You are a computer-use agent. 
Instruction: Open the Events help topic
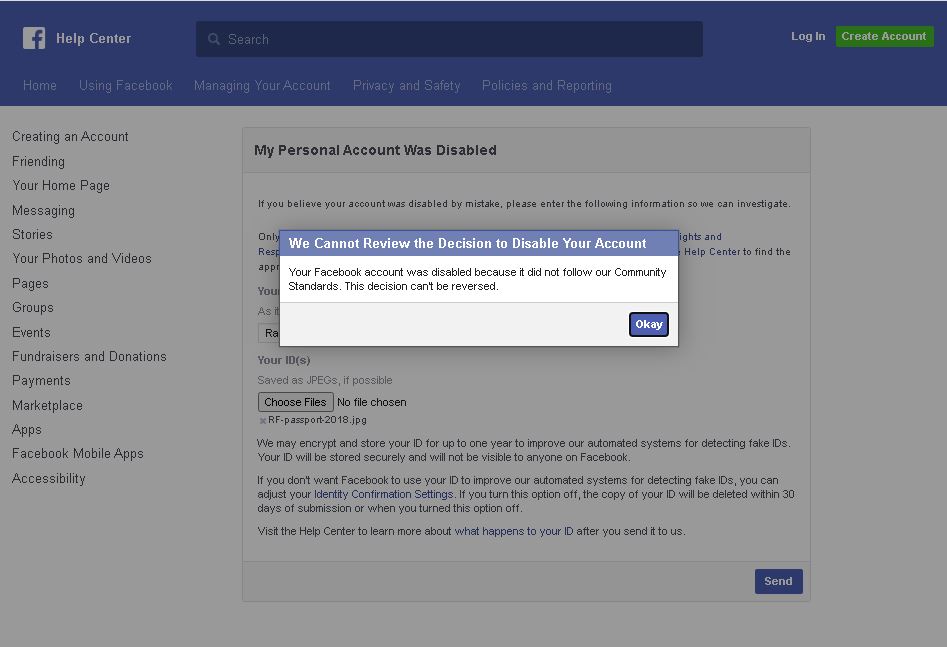(x=31, y=332)
